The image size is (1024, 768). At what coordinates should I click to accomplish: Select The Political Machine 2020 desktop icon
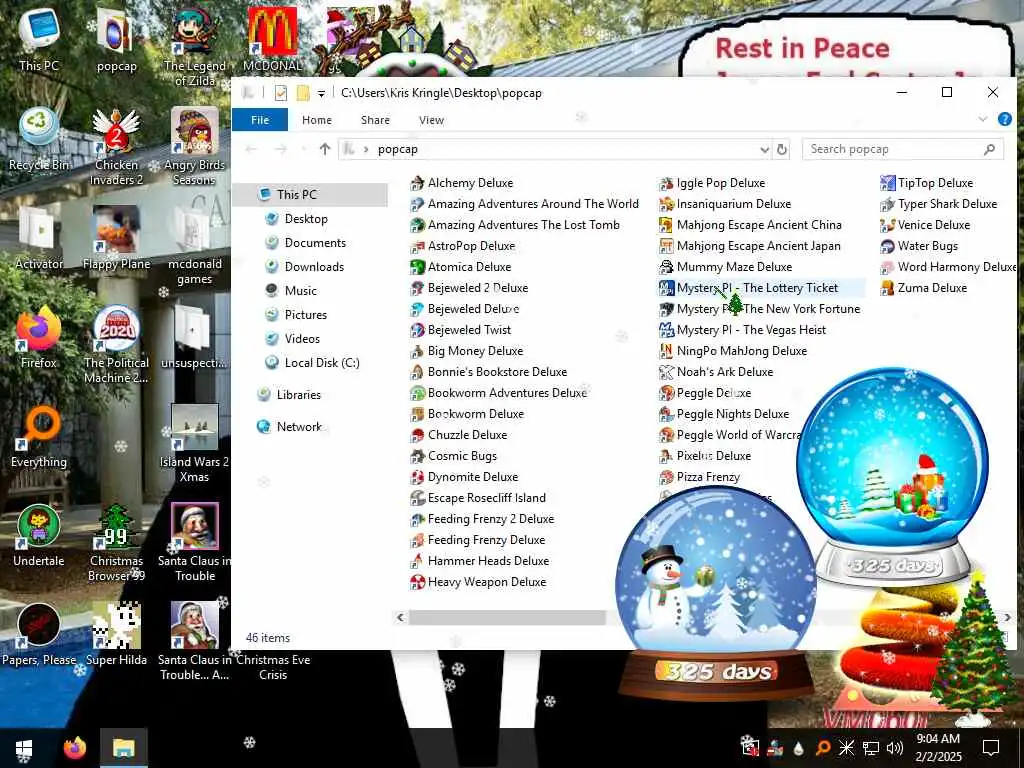coord(116,345)
